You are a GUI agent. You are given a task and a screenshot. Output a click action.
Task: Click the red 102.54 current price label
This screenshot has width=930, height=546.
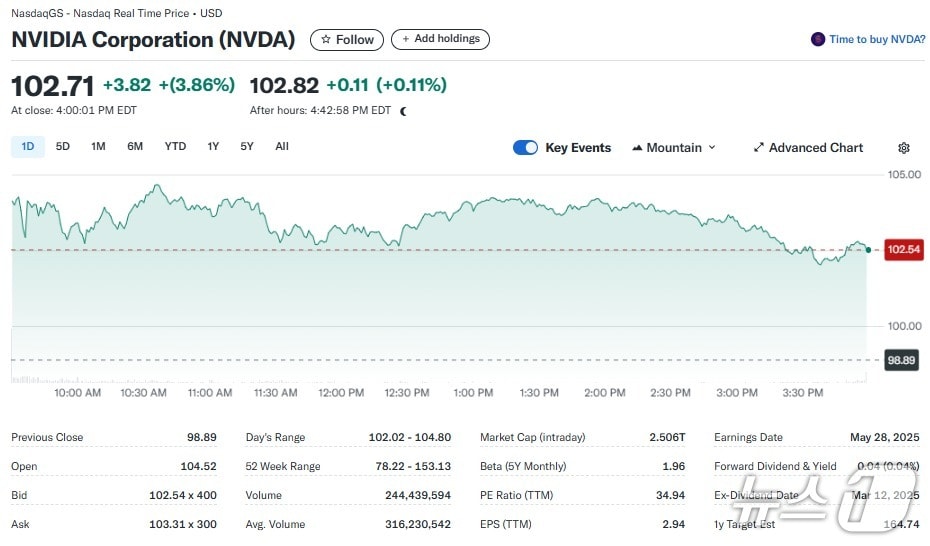pos(904,249)
